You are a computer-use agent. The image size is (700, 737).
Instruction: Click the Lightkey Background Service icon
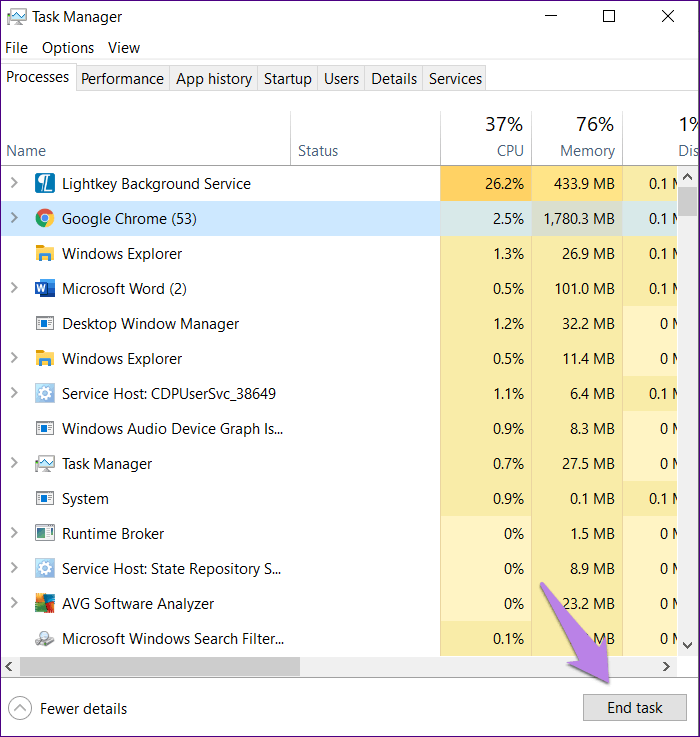tap(45, 183)
